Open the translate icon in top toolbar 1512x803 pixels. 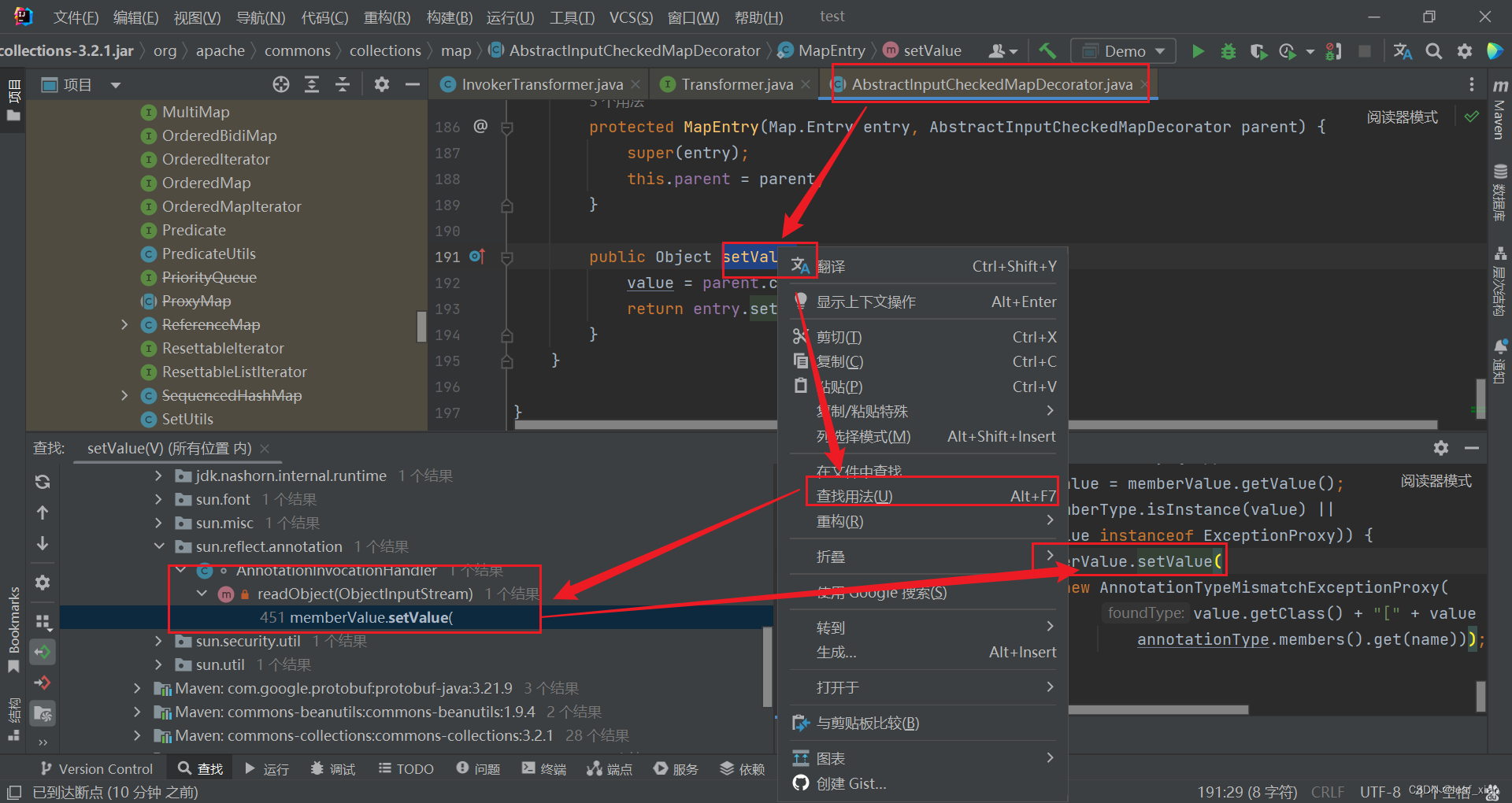[x=1403, y=51]
